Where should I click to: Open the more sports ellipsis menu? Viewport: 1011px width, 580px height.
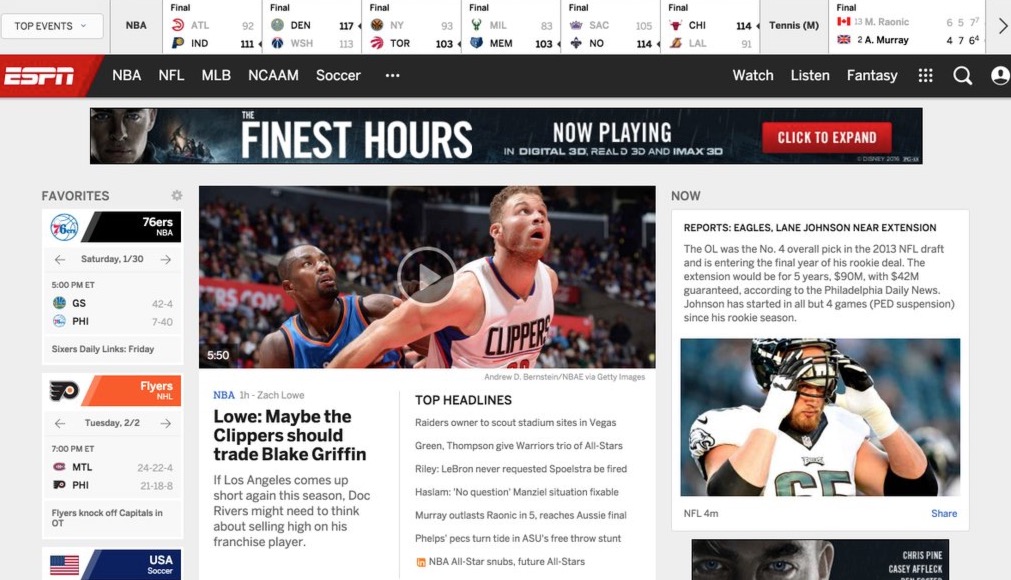coord(392,75)
